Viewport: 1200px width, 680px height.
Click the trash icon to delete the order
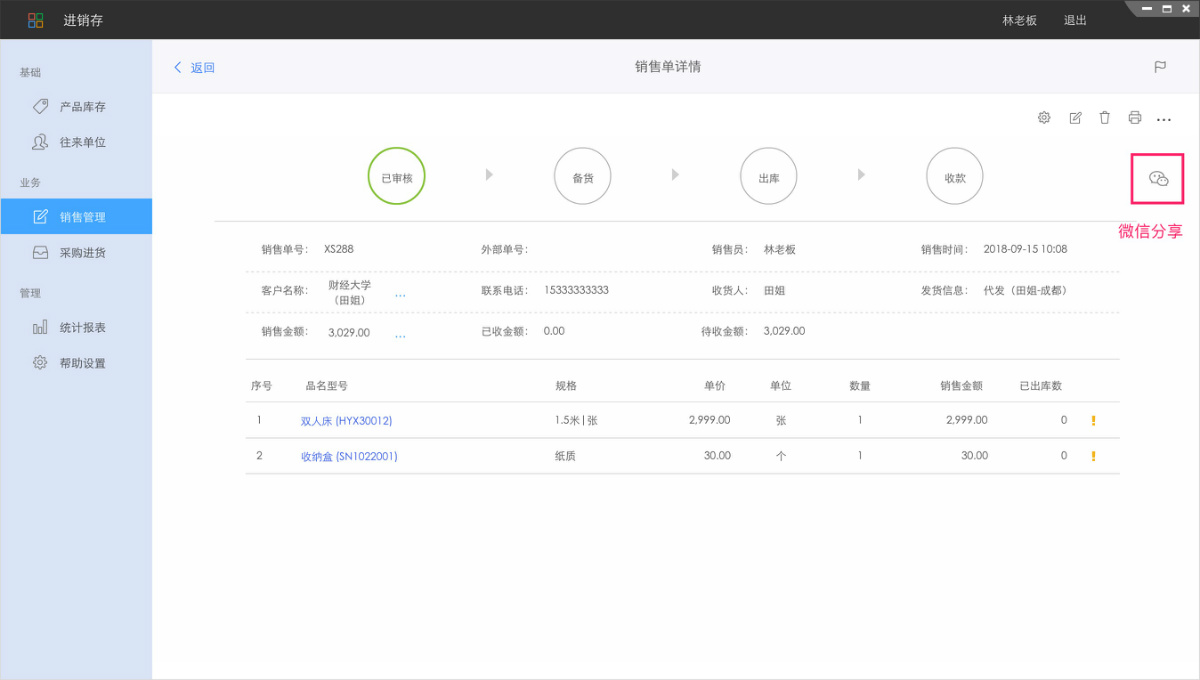pyautogui.click(x=1104, y=117)
